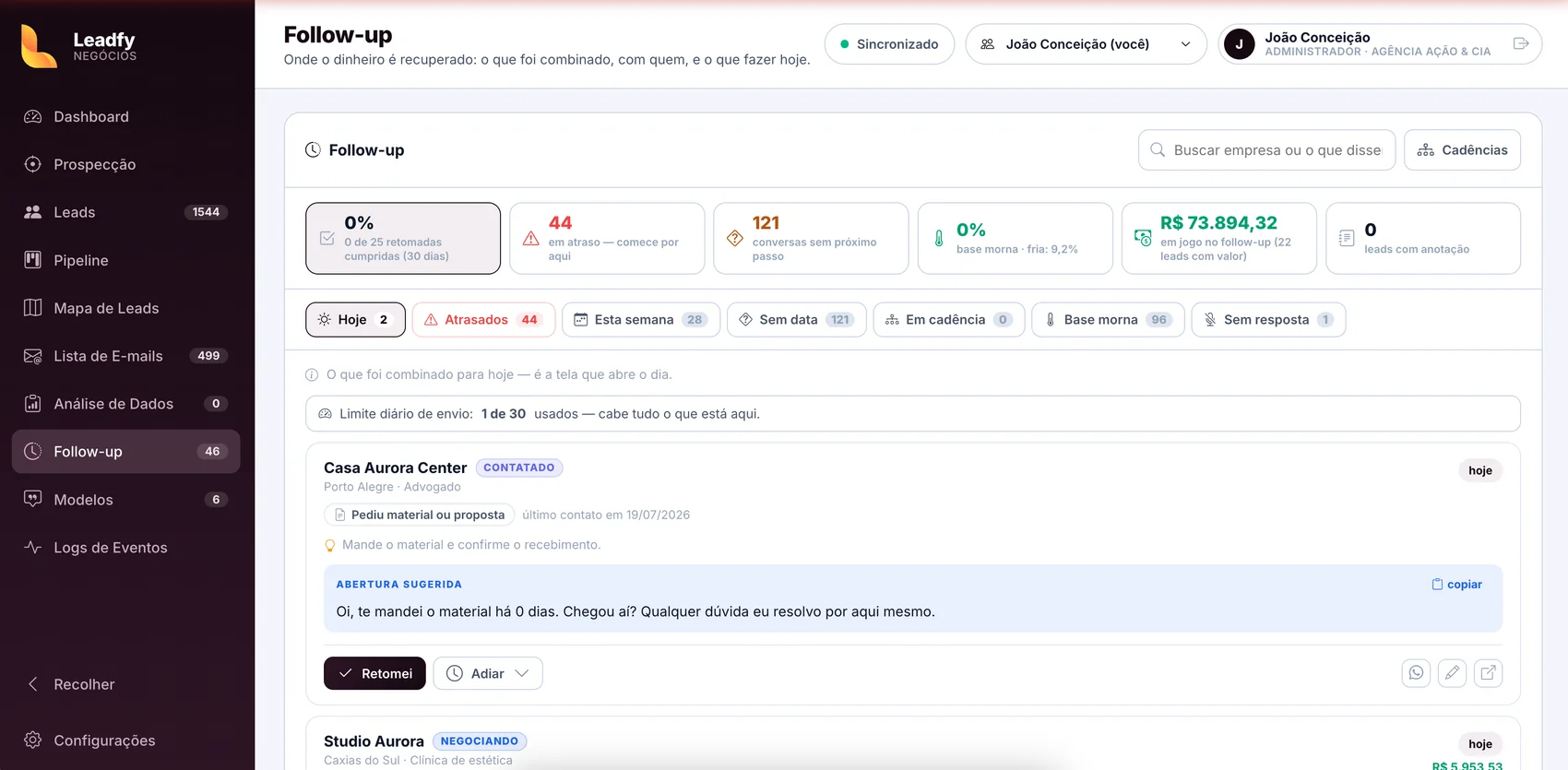1568x770 pixels.
Task: Click the J avatar in the header
Action: [x=1239, y=44]
